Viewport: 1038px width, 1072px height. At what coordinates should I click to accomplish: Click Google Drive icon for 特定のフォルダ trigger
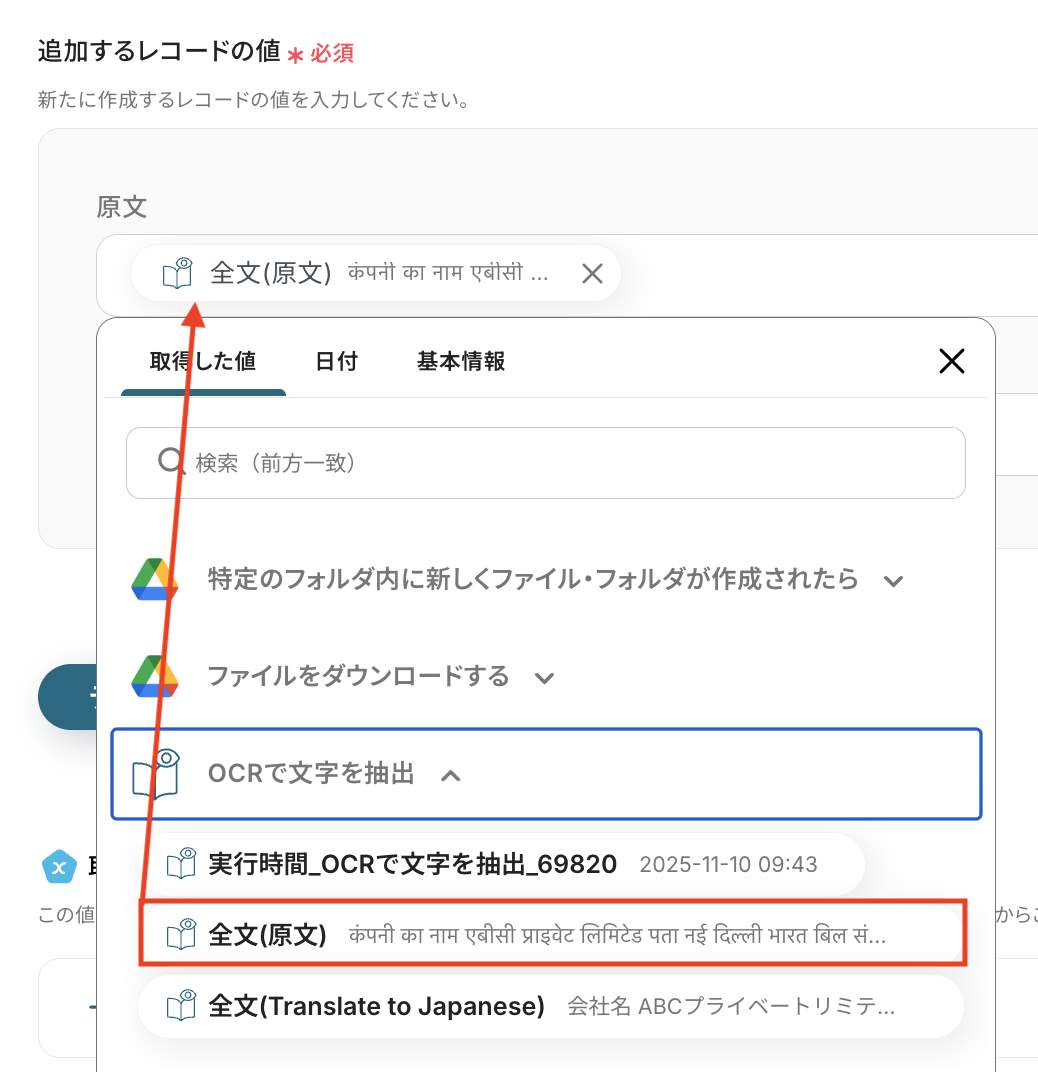154,580
